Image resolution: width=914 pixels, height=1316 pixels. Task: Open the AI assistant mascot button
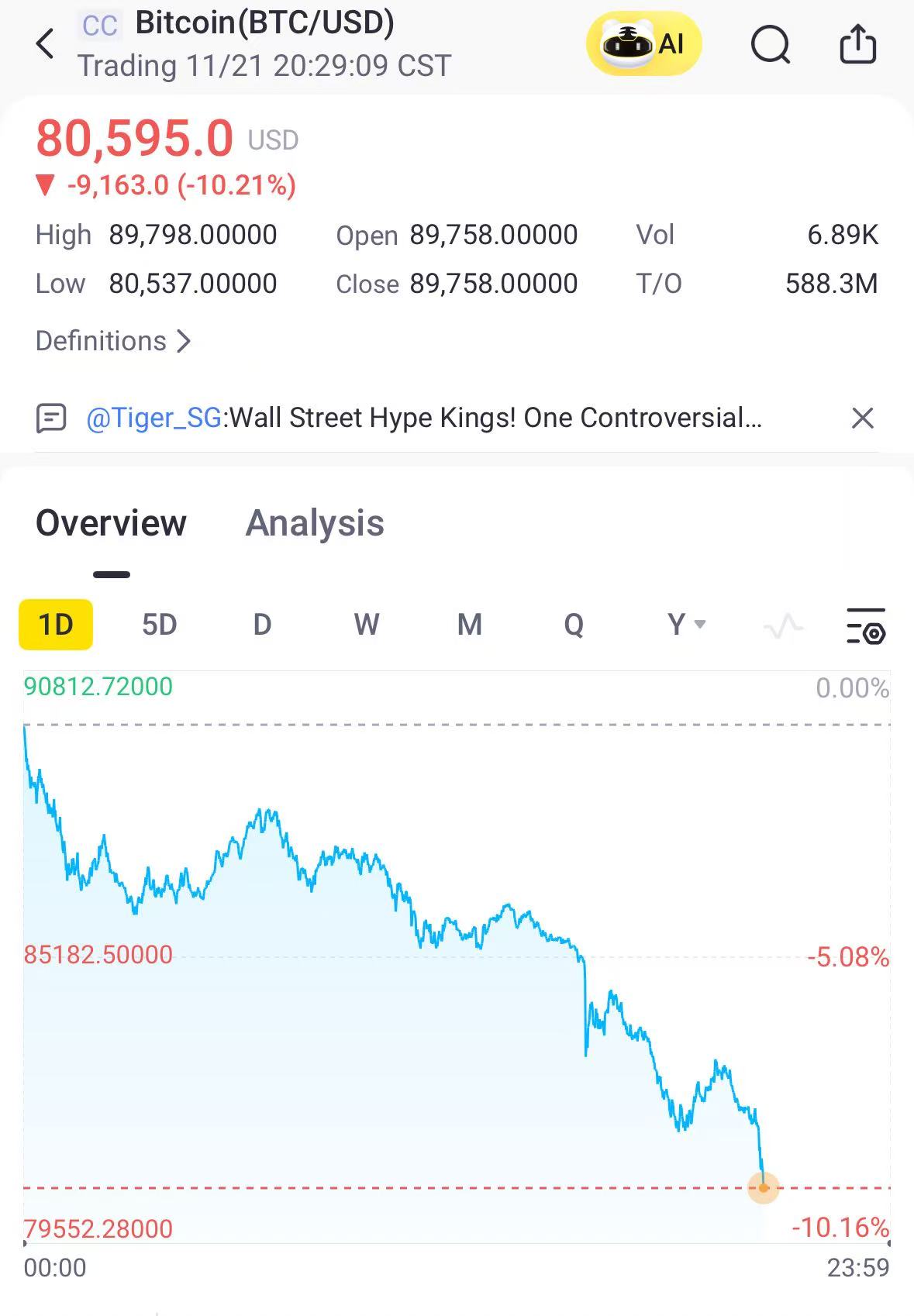click(x=643, y=44)
